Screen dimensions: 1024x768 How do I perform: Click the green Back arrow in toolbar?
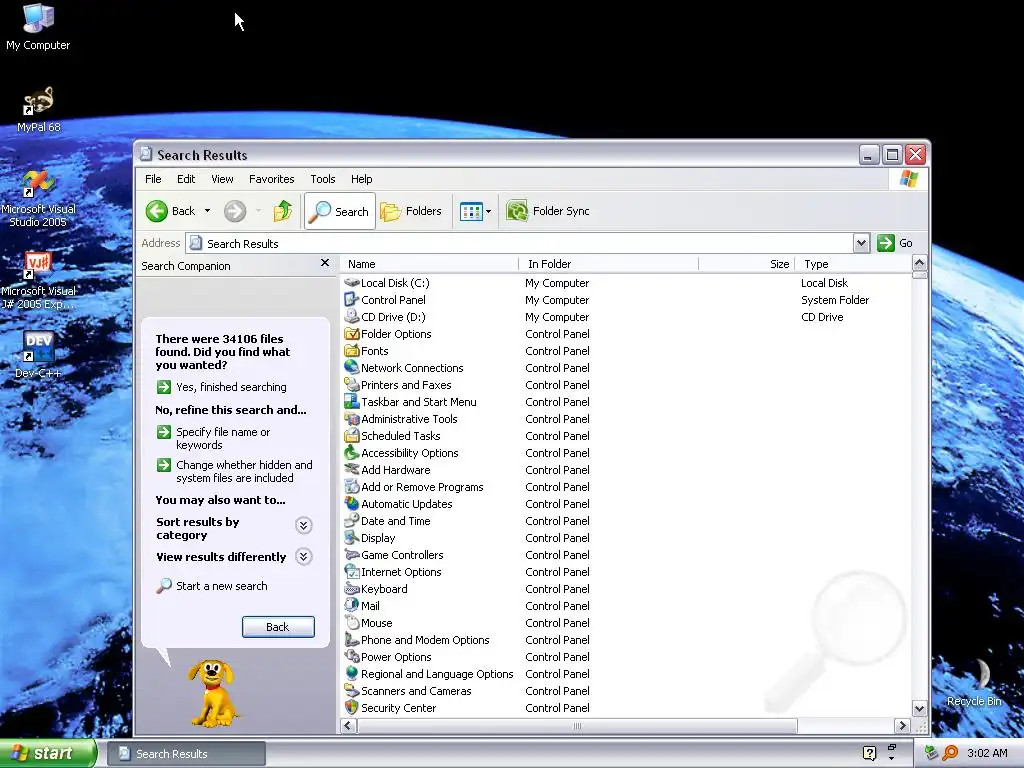pos(157,211)
